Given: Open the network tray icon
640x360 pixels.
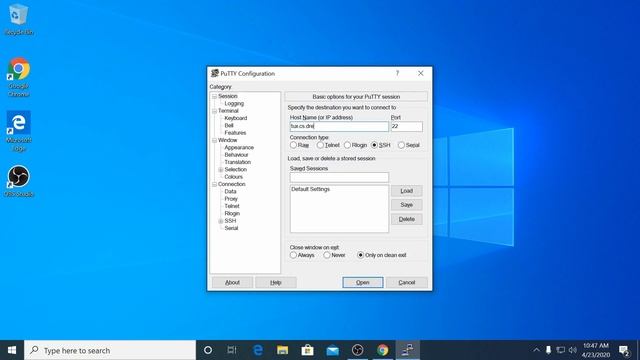Looking at the screenshot, I should (x=561, y=350).
